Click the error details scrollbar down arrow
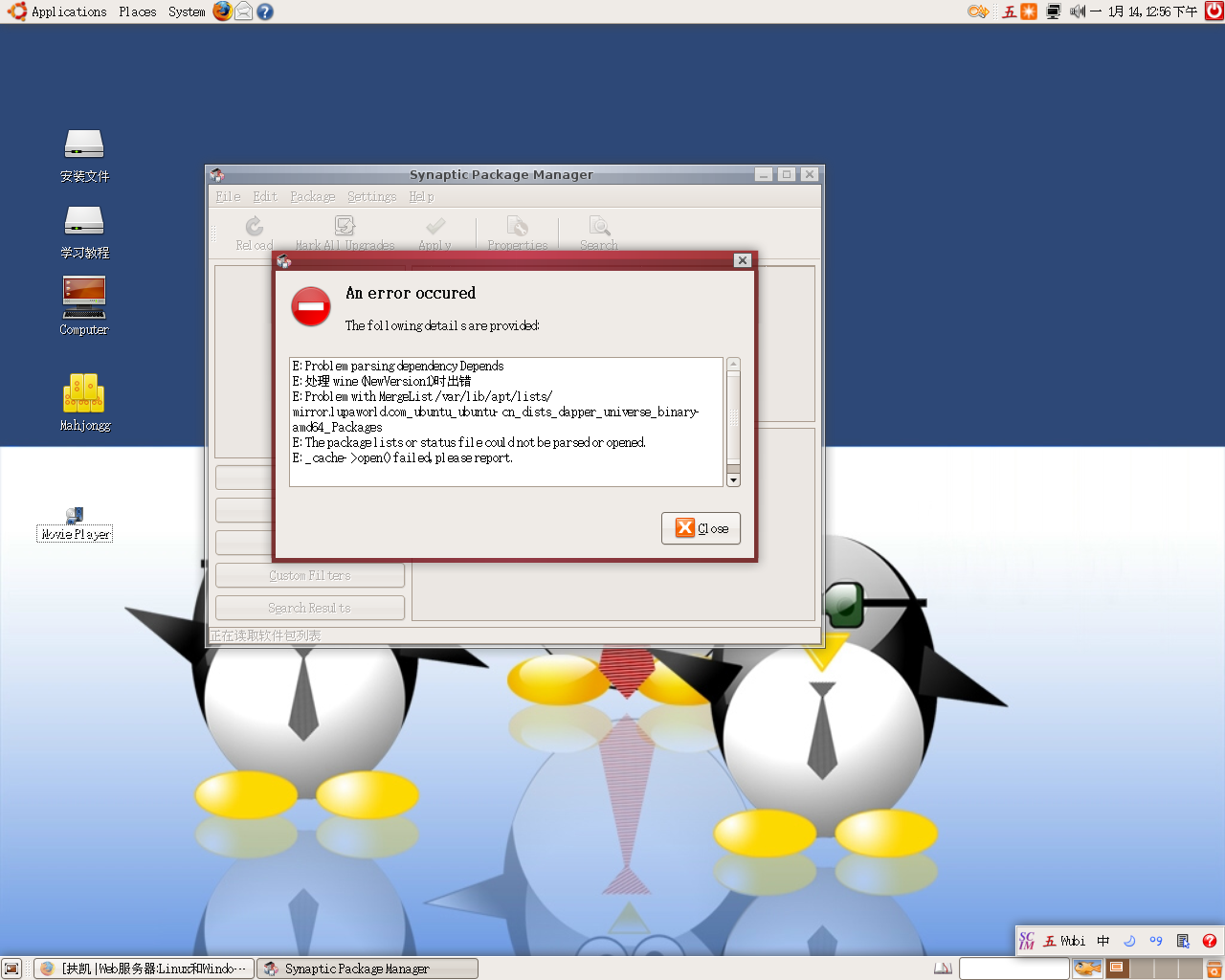Viewport: 1225px width, 980px height. [733, 480]
